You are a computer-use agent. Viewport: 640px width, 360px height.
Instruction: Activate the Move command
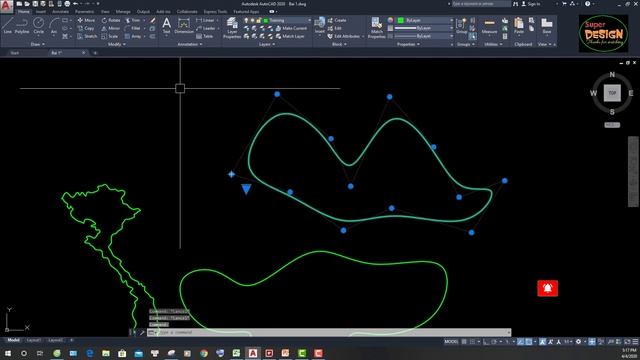pos(86,20)
